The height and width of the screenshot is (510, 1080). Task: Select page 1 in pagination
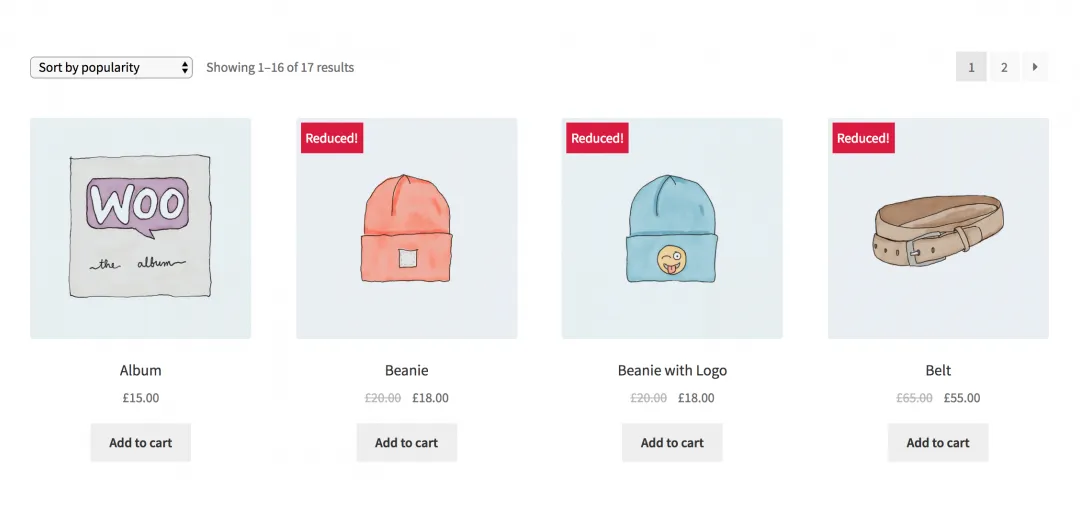[971, 67]
